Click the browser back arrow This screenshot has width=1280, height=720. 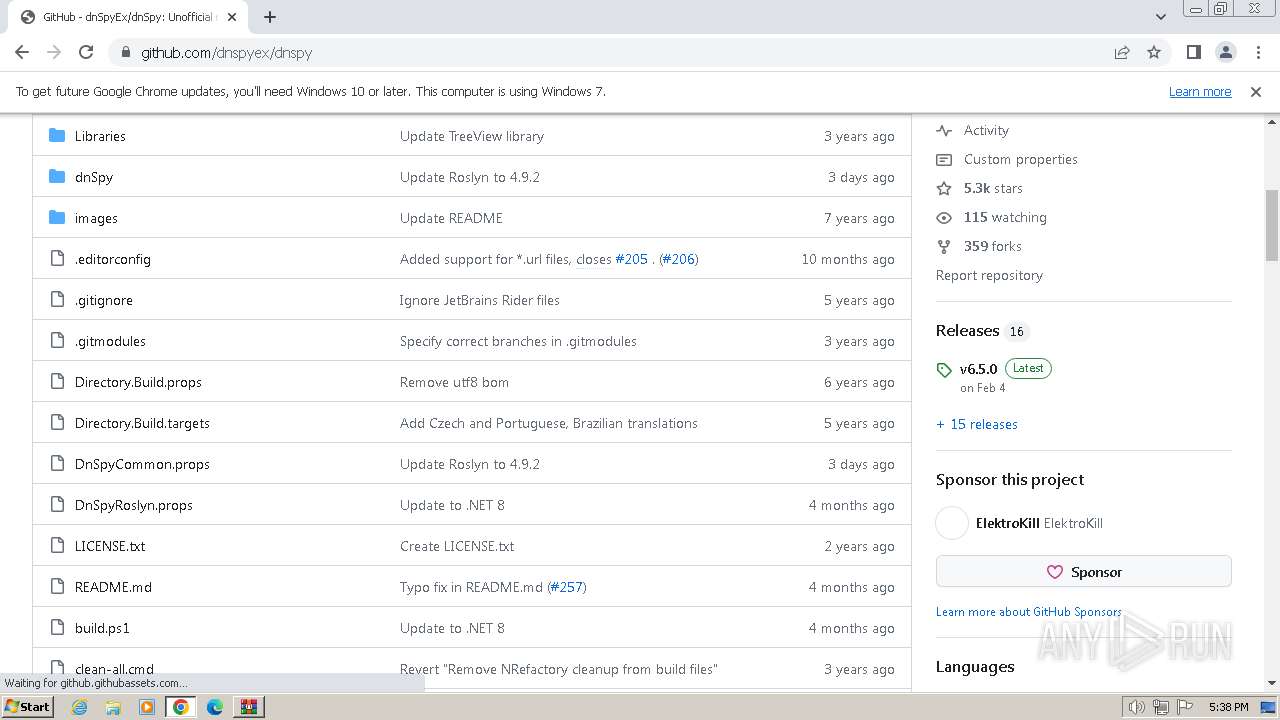point(22,53)
